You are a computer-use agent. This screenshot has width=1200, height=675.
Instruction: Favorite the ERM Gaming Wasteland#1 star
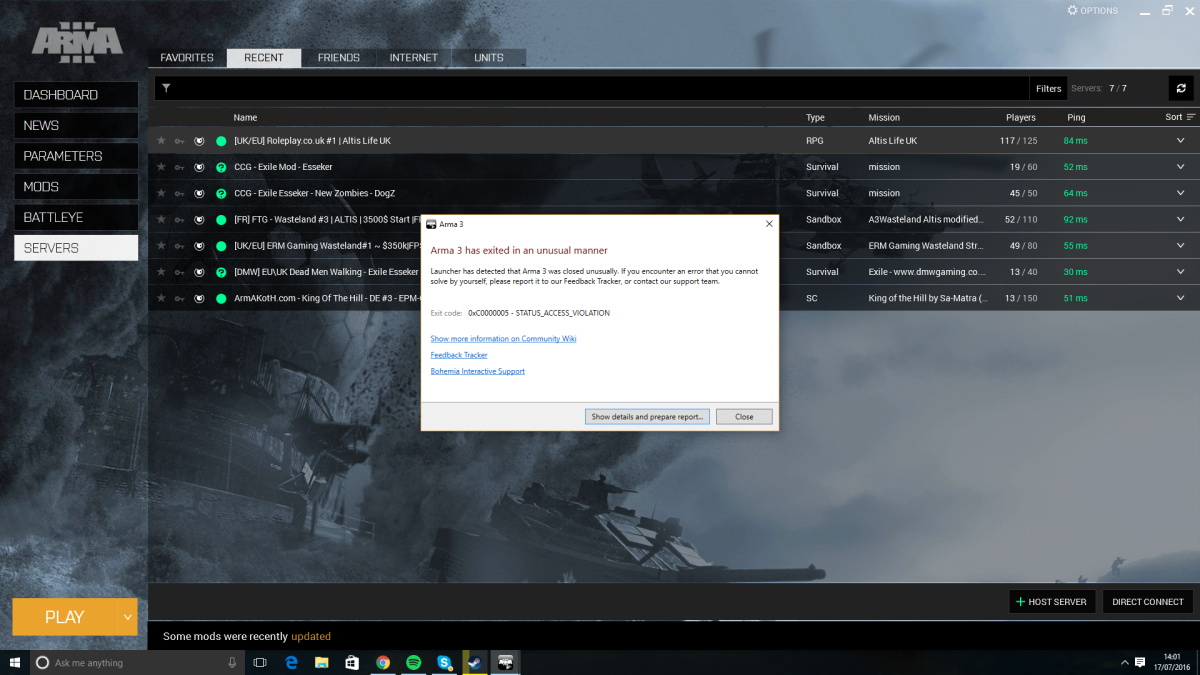click(161, 245)
